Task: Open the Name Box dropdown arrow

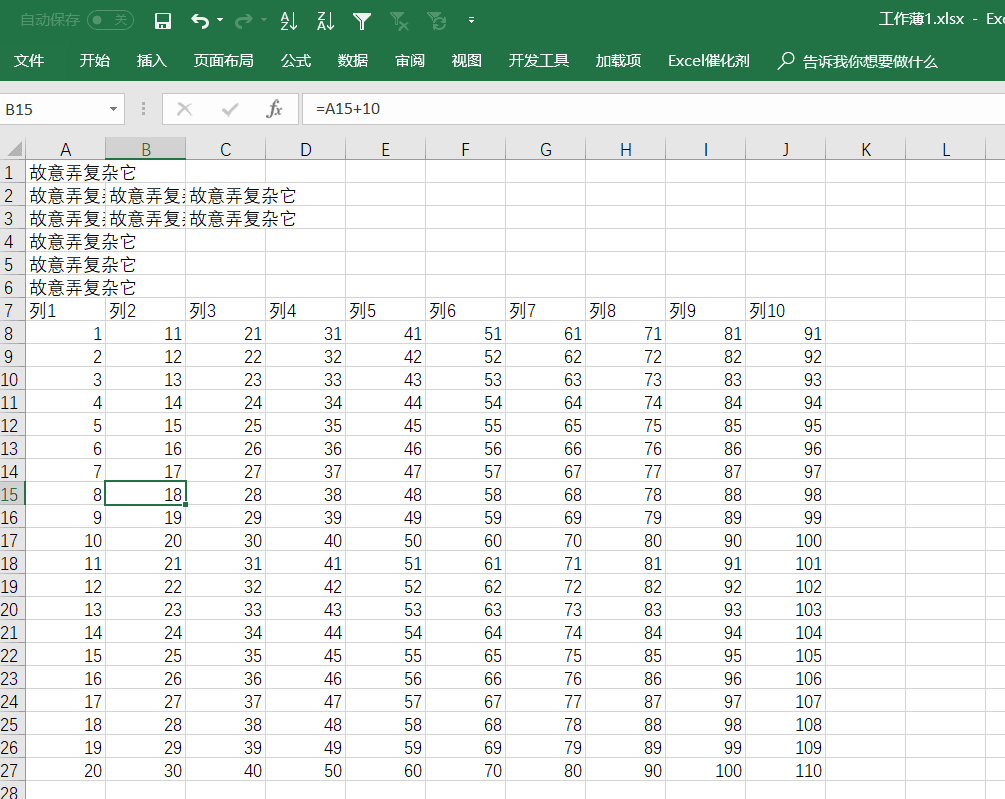Action: [113, 109]
